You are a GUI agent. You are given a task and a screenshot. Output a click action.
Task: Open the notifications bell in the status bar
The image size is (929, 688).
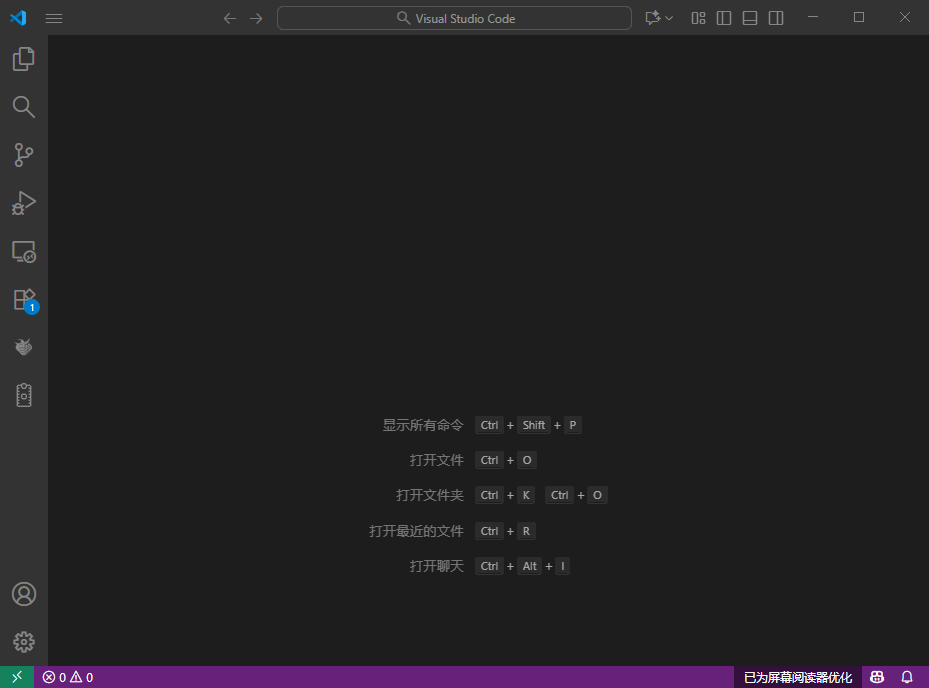[905, 676]
